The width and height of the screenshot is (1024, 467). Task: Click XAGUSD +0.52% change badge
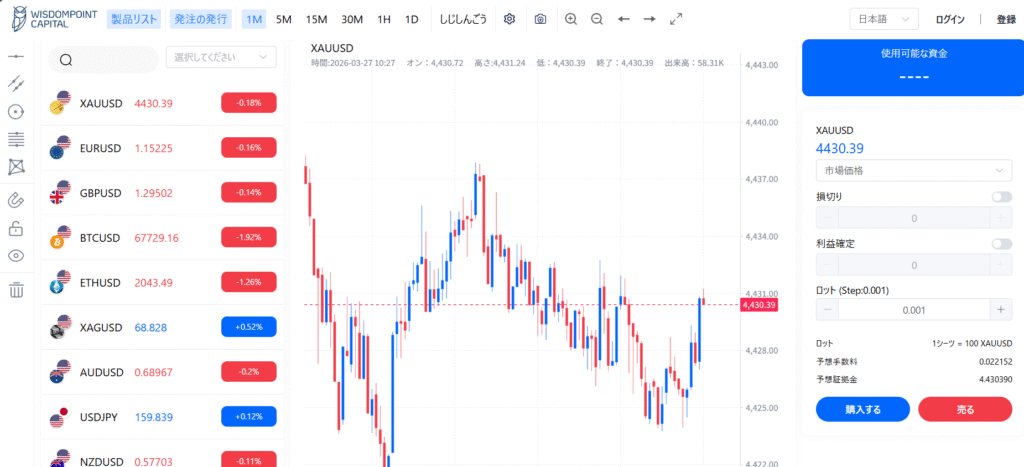(x=249, y=327)
